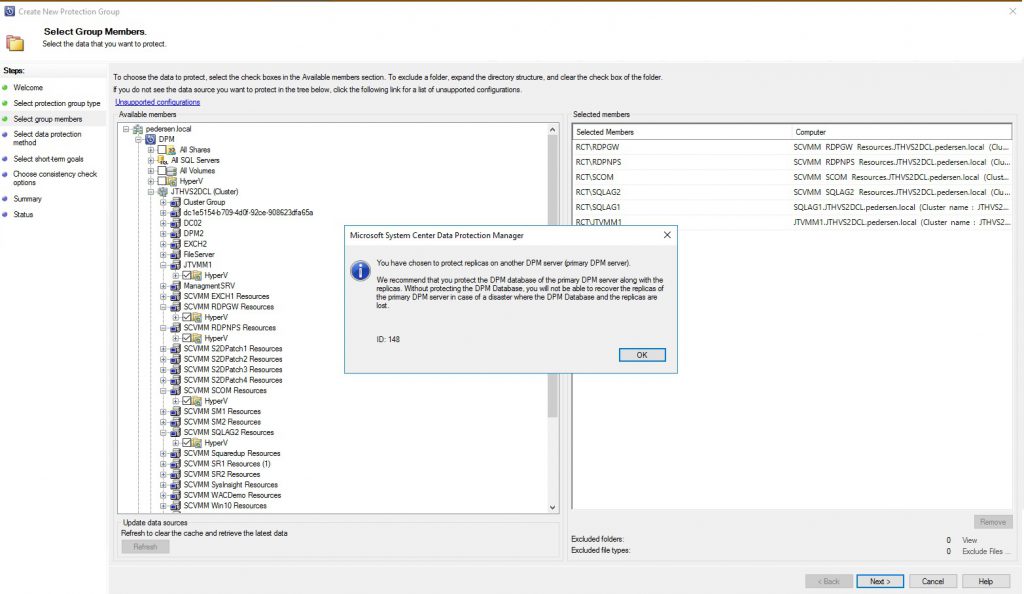Select the RCT\SQLAG1 row in Selected members

coord(792,207)
